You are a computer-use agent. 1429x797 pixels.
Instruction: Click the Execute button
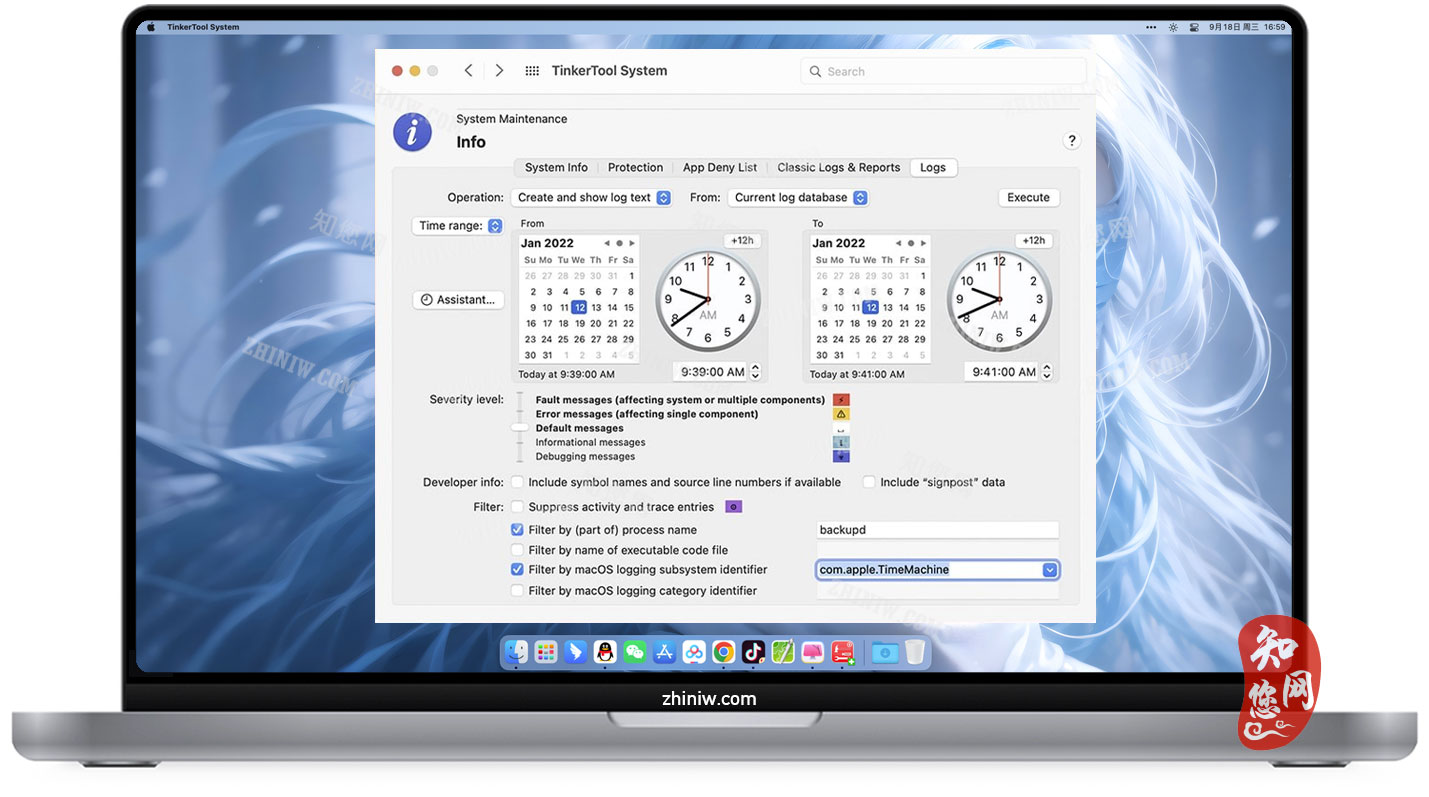coord(1028,198)
